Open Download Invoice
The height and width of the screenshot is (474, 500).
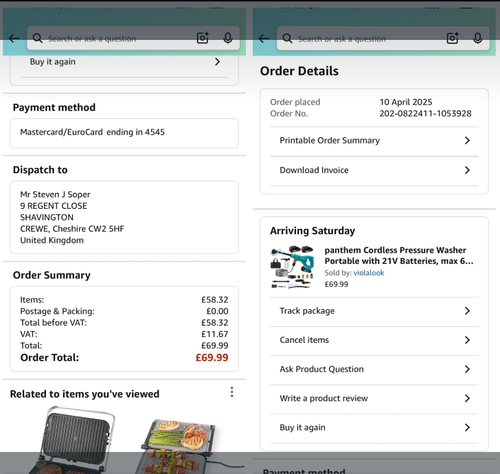pyautogui.click(x=374, y=170)
